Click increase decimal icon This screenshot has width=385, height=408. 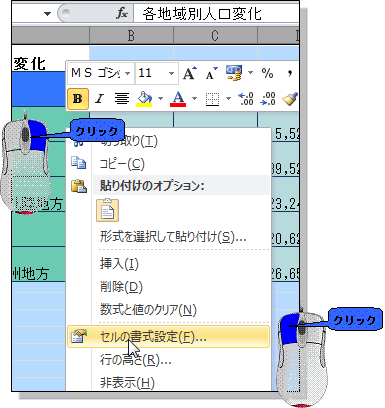(246, 99)
